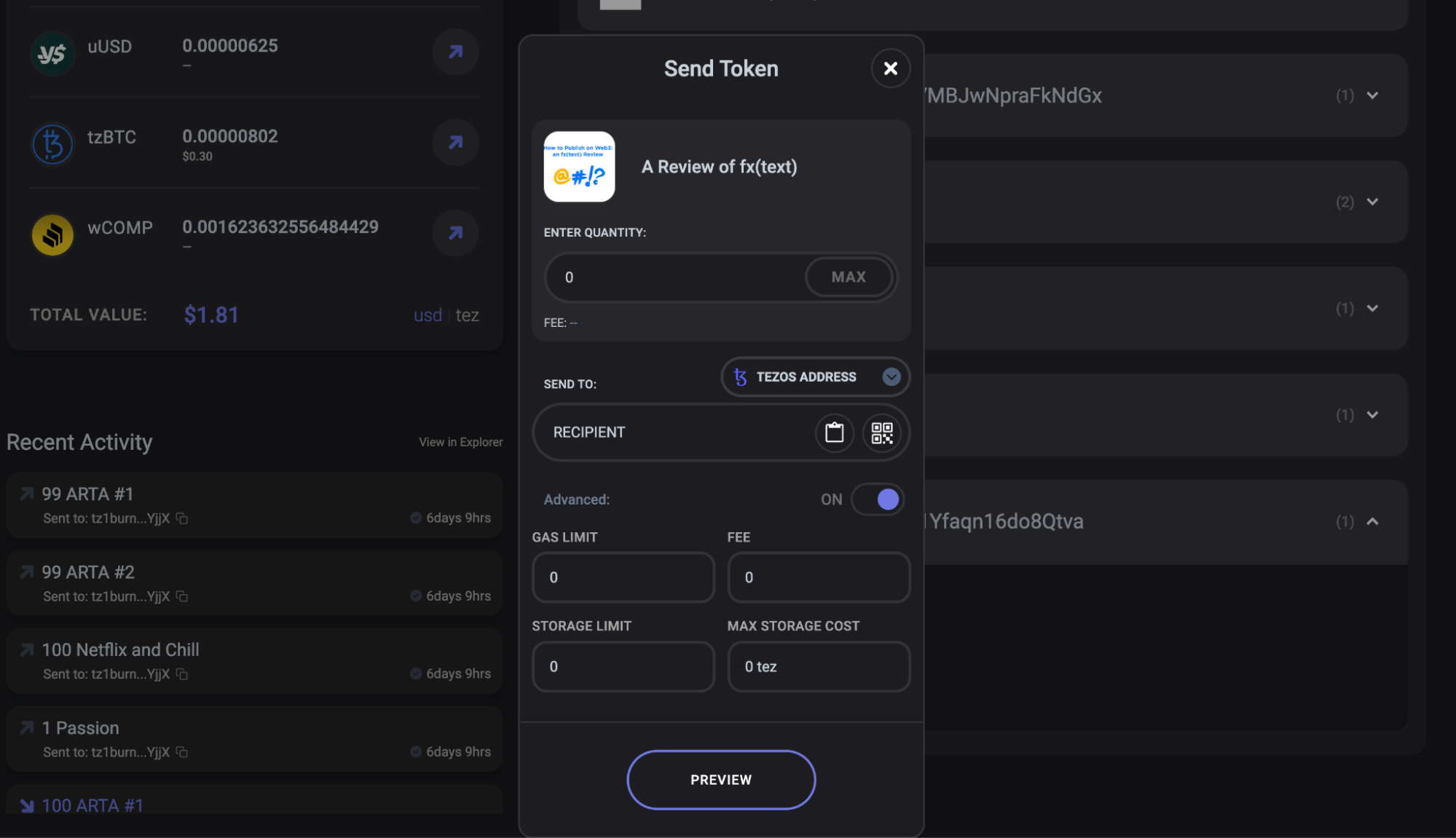Open the Tezos Address dropdown
The width and height of the screenshot is (1456, 838).
click(x=815, y=376)
